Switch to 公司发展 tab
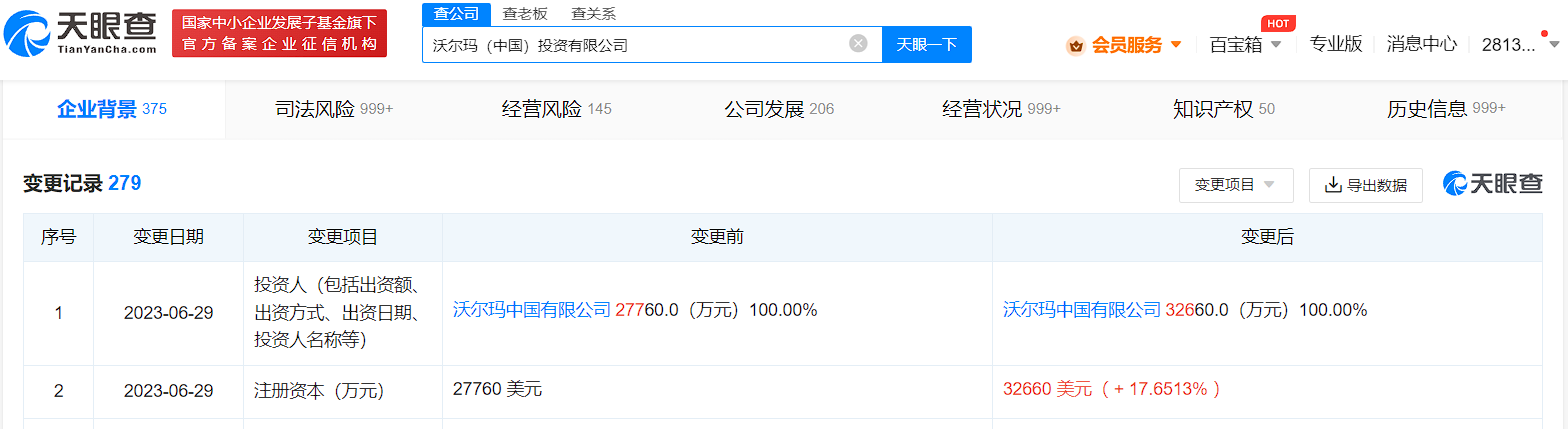The height and width of the screenshot is (429, 1568). [x=779, y=109]
